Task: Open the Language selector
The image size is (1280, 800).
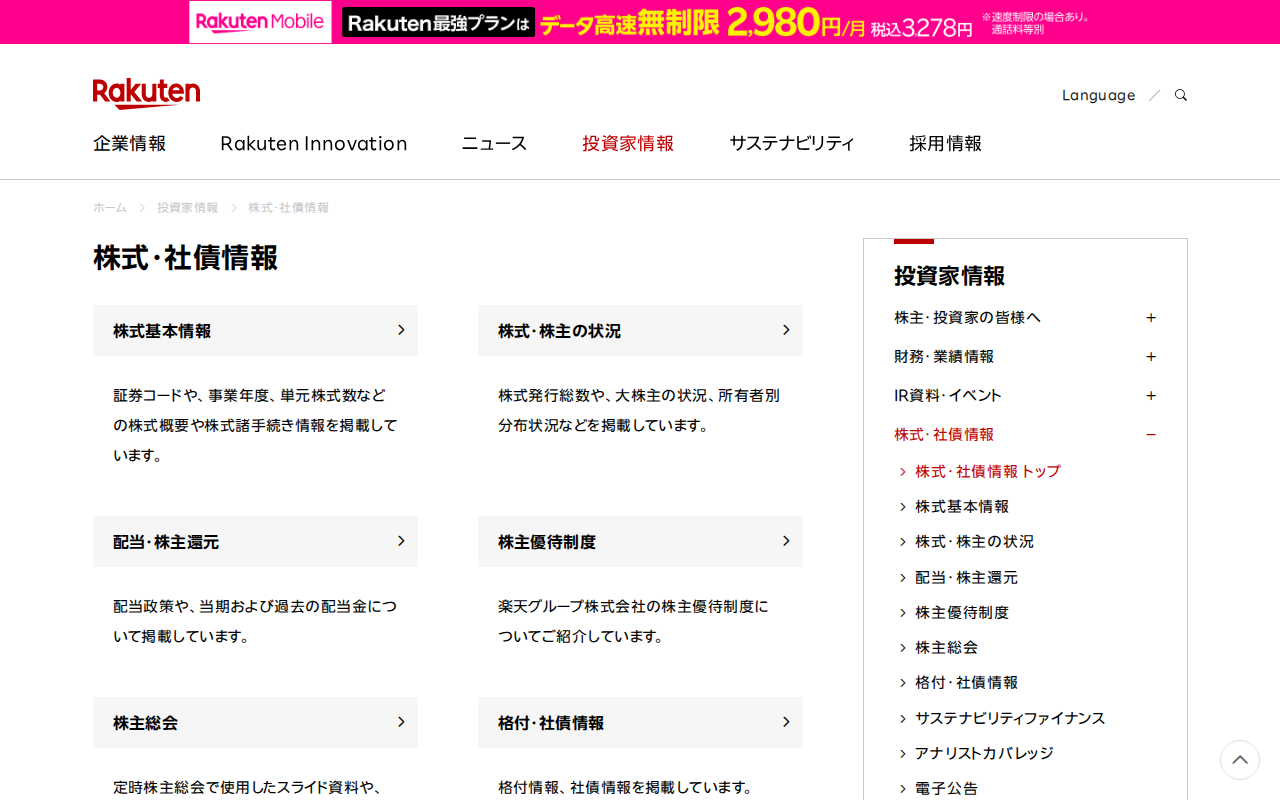Action: [x=1098, y=94]
